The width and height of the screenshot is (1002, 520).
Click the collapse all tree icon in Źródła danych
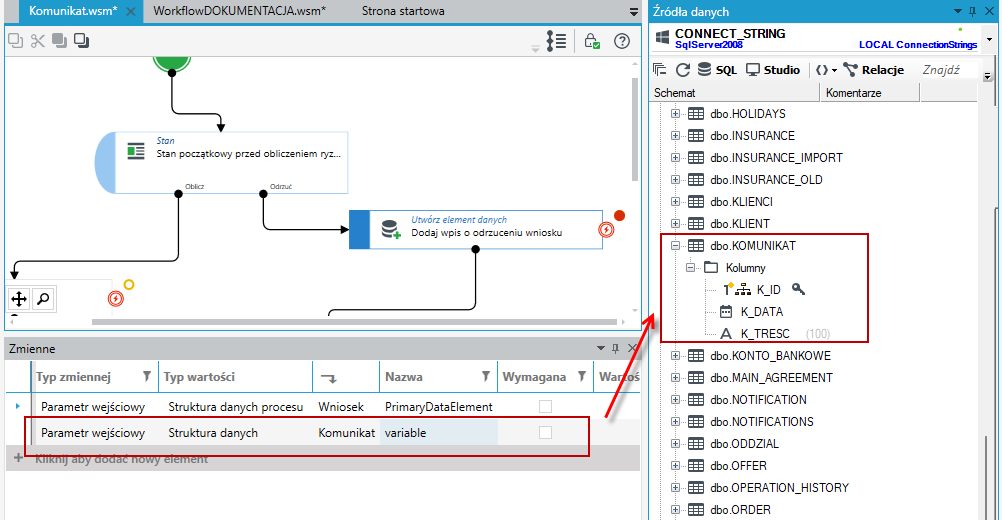tap(660, 70)
